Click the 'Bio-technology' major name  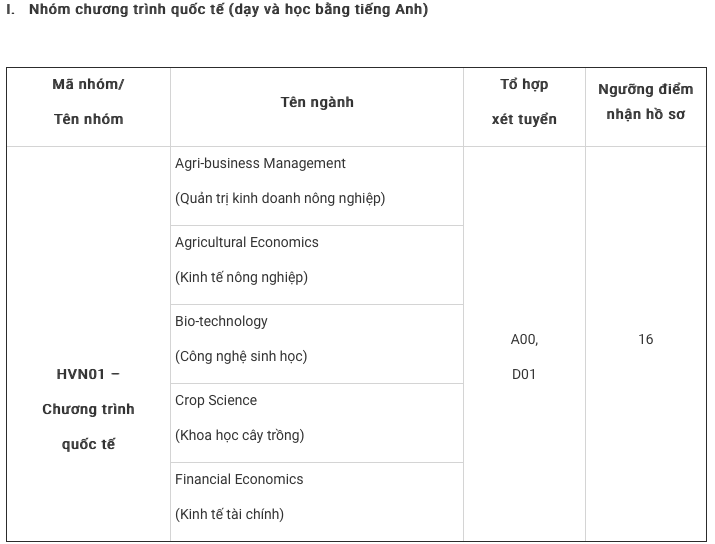221,321
